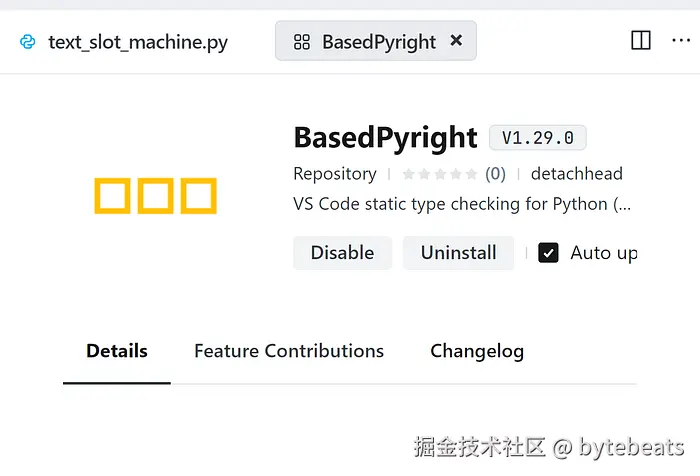The image size is (700, 476).
Task: Open the More Actions ellipsis menu
Action: [x=680, y=40]
